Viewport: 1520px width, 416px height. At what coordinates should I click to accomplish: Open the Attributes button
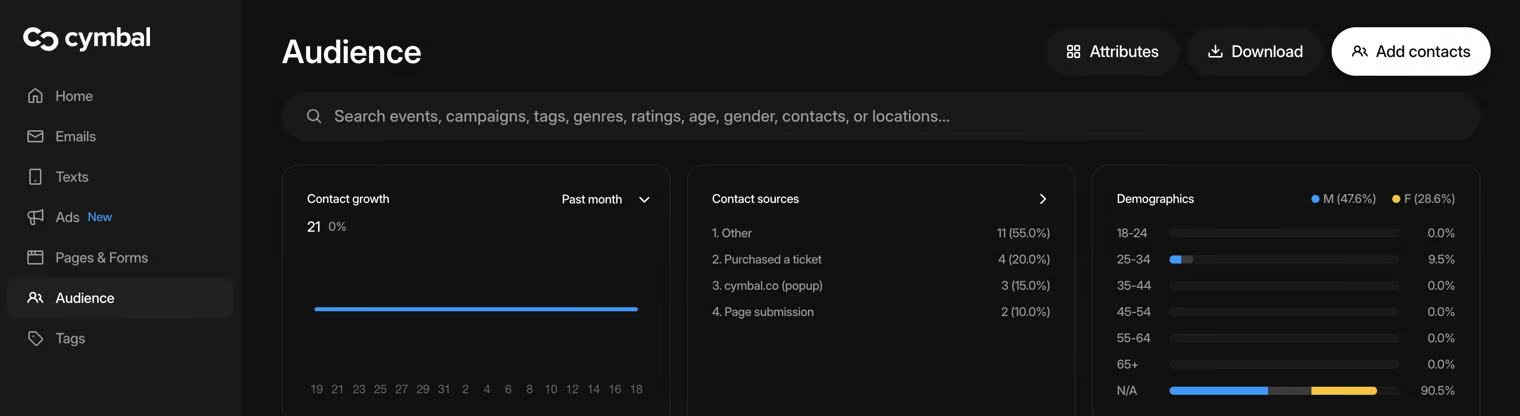(x=1111, y=51)
